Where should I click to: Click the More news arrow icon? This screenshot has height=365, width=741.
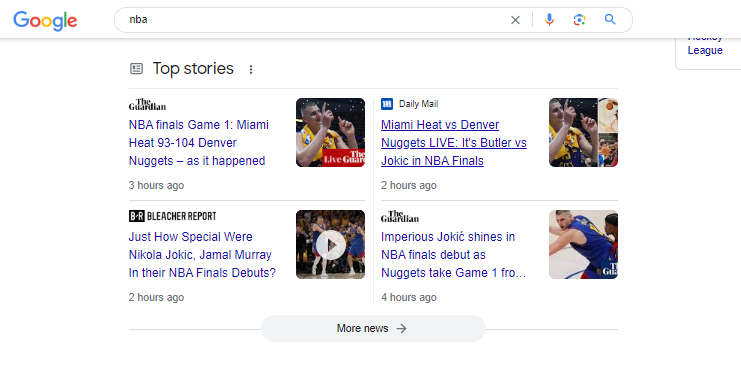point(401,328)
